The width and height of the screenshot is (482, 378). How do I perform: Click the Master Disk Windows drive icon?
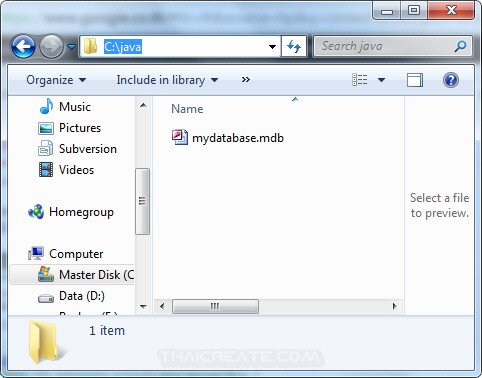tap(46, 274)
